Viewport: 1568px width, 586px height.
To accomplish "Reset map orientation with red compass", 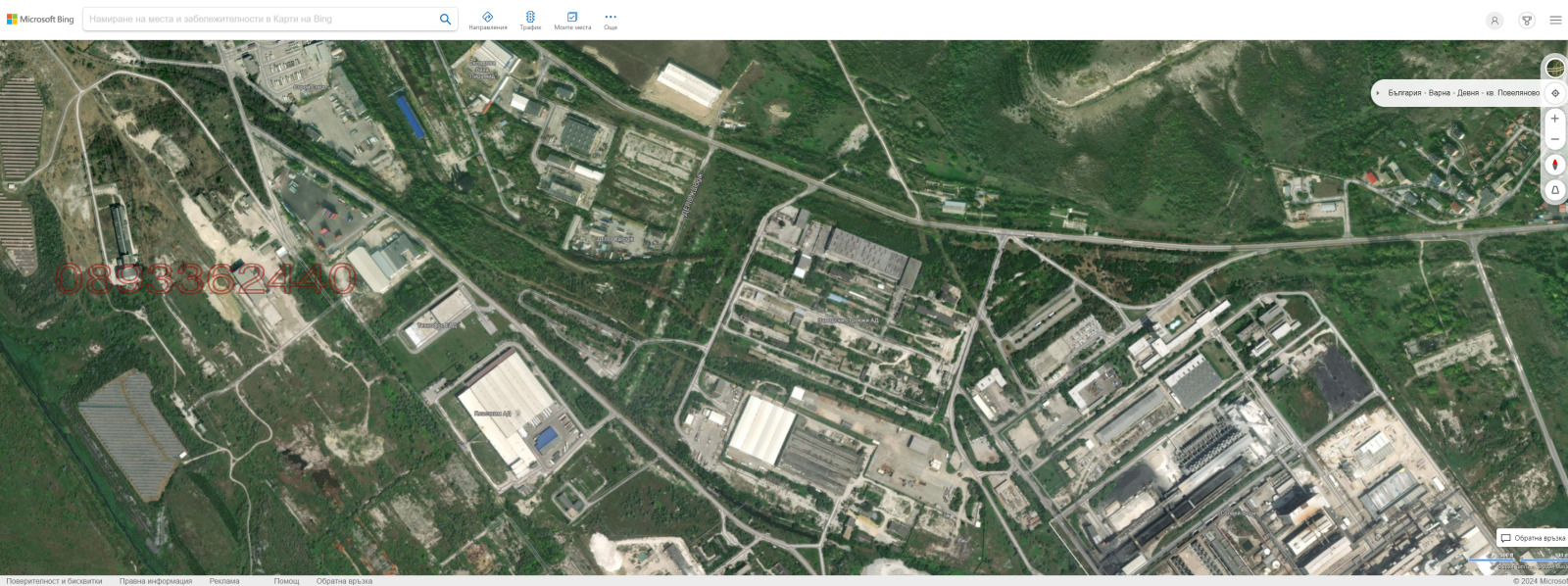I will click(1554, 165).
